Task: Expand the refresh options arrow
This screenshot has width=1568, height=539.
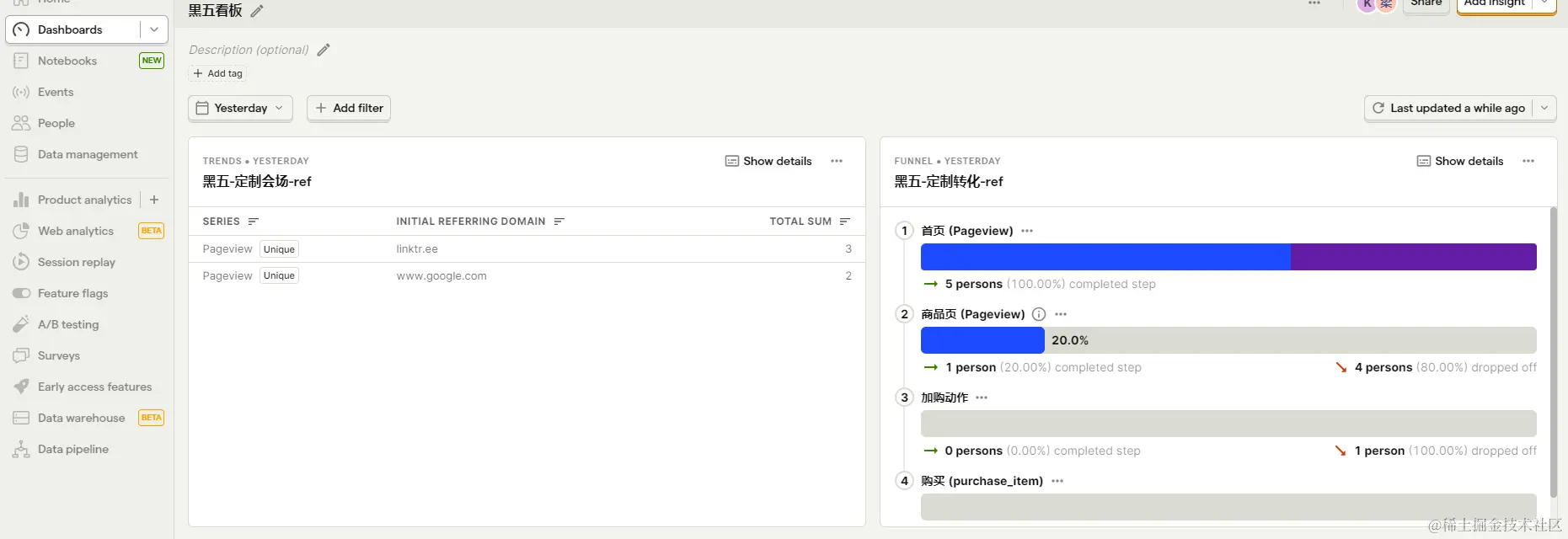Action: point(1544,108)
